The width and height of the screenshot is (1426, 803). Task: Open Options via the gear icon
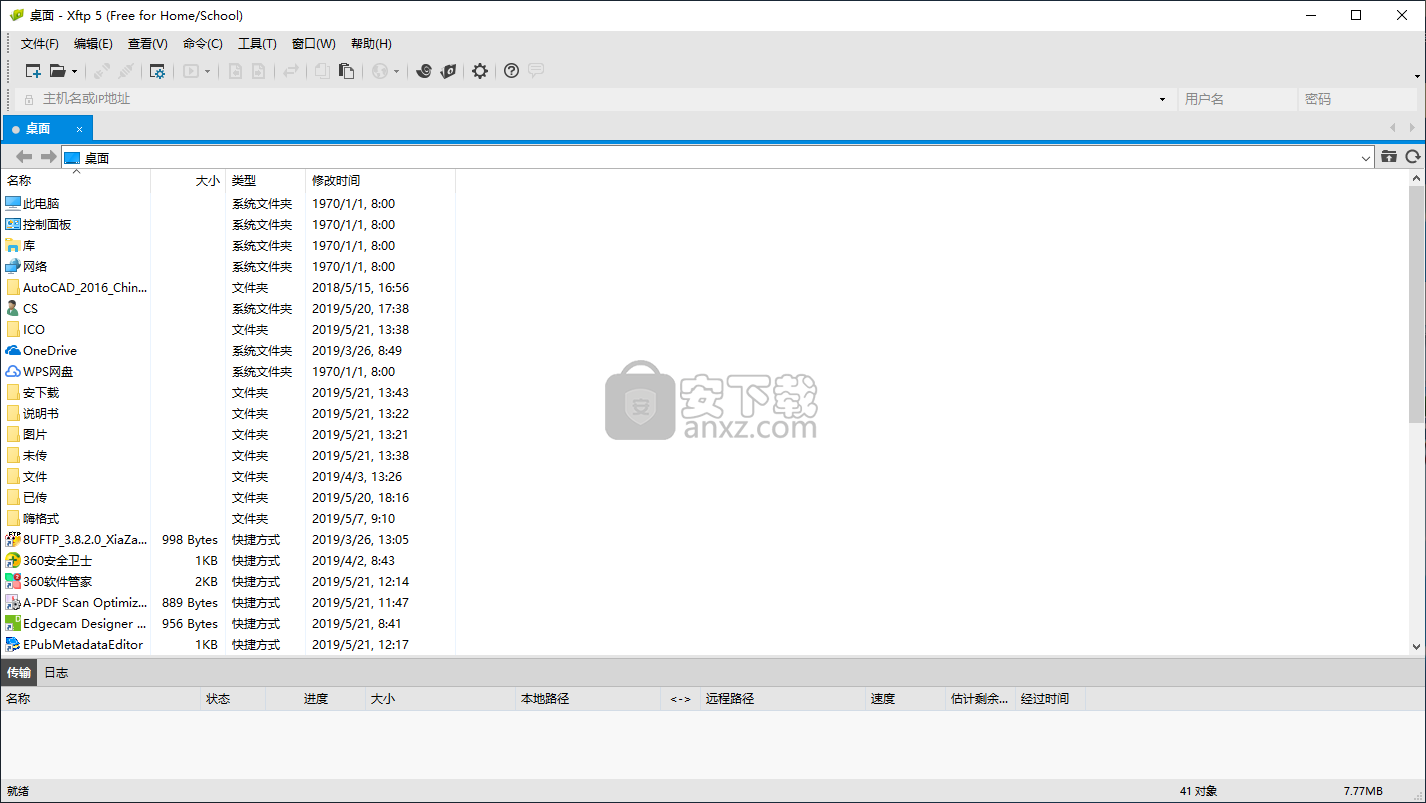pos(480,71)
